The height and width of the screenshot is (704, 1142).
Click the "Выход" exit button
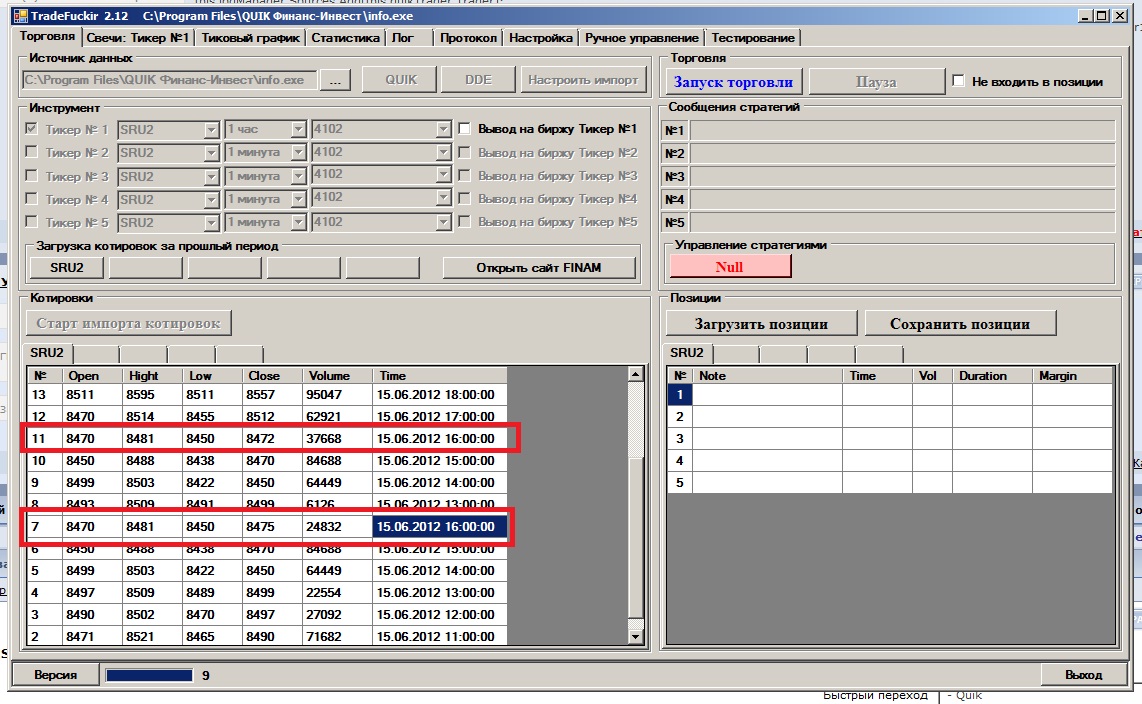[x=1083, y=675]
